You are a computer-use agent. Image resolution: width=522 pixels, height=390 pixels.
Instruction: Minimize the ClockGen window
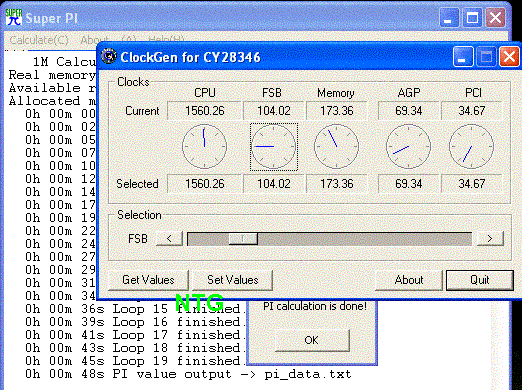463,57
